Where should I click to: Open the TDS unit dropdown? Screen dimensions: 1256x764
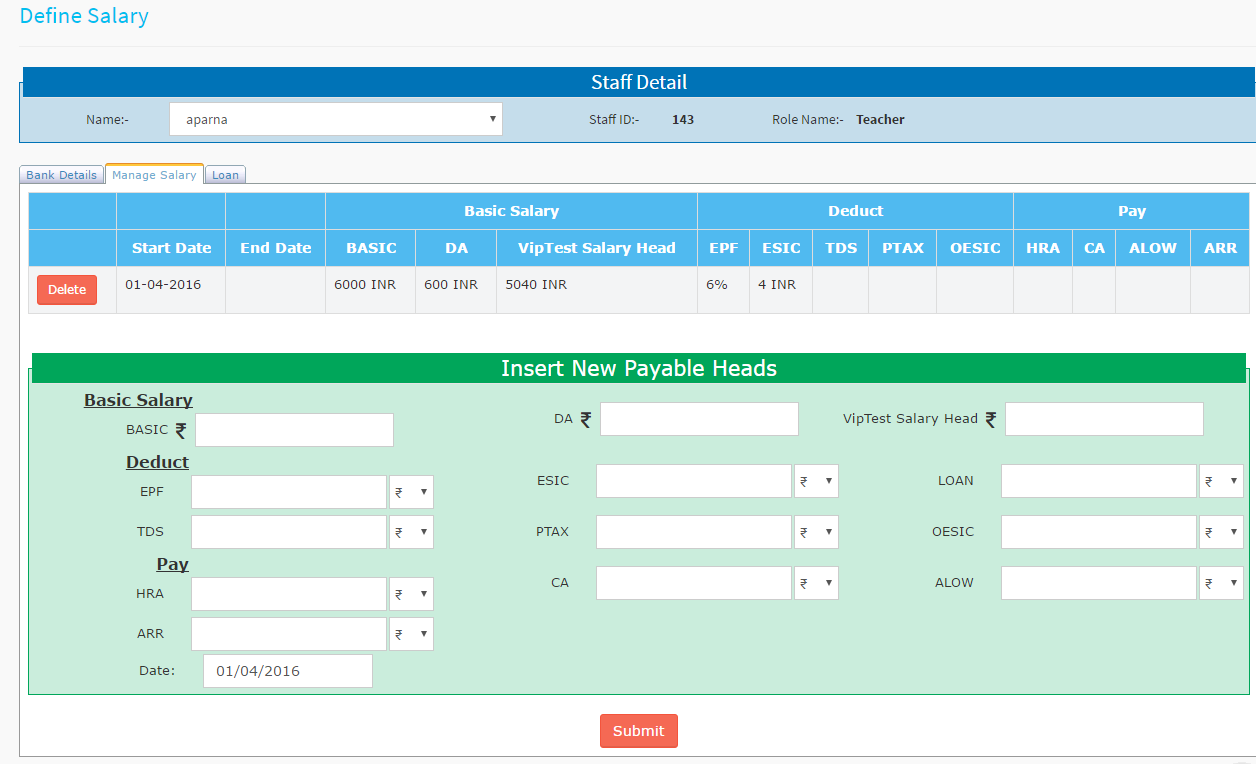click(x=411, y=532)
